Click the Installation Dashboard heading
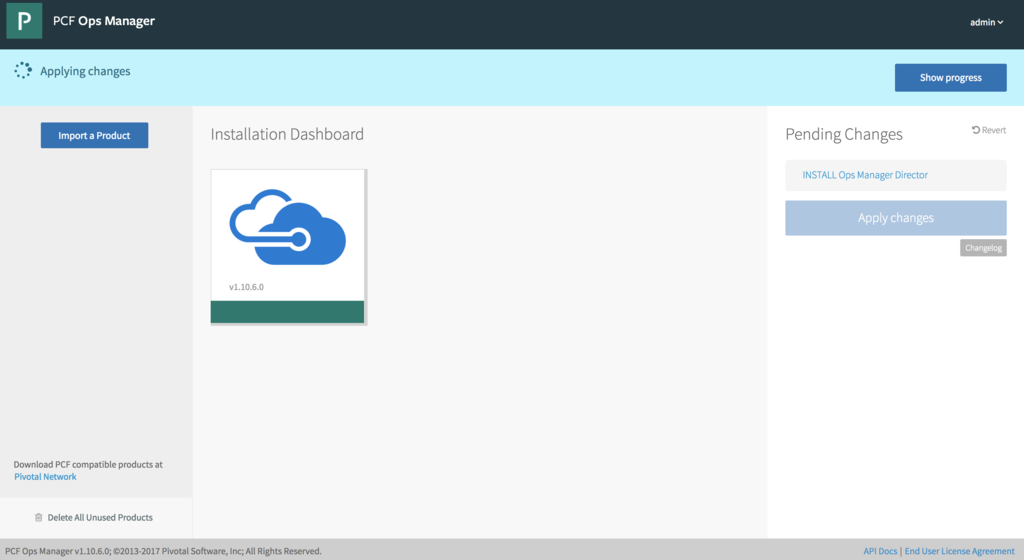 point(287,134)
